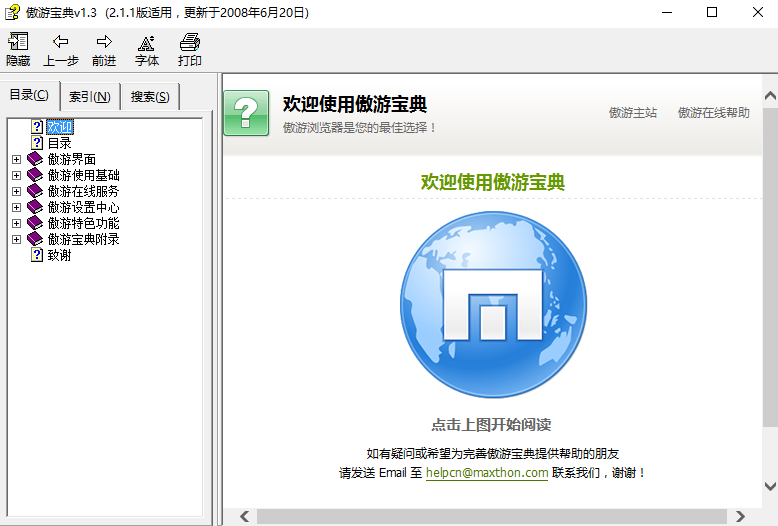This screenshot has height=526, width=778.
Task: Go back with the 上一步 arrow icon
Action: (x=61, y=42)
